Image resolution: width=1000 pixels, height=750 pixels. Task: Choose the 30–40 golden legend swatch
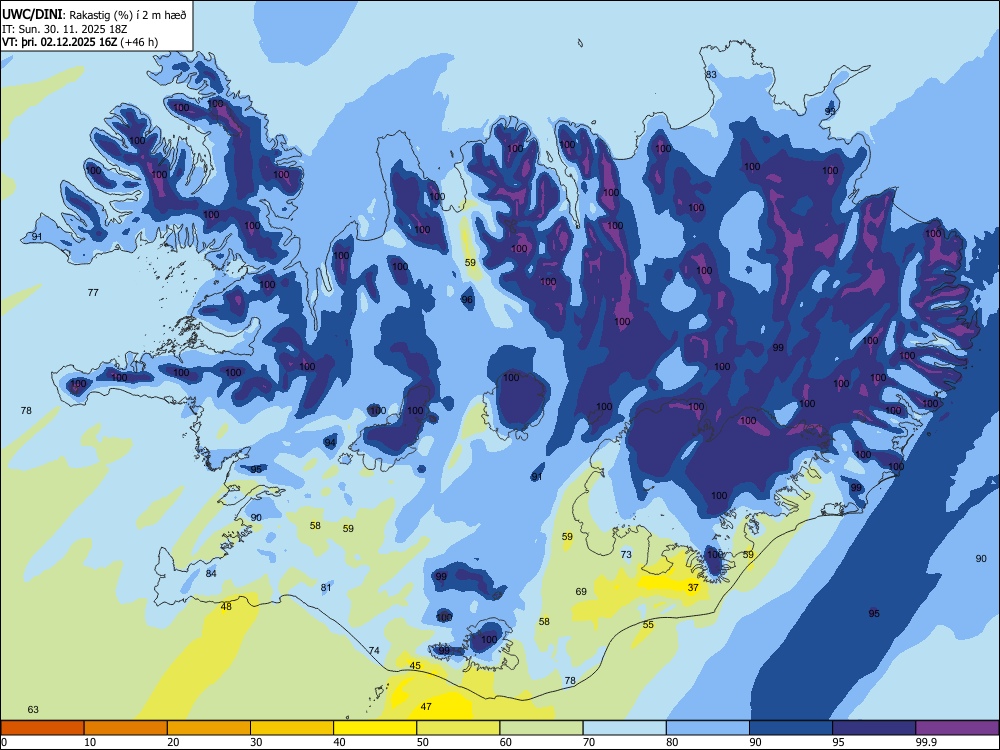[292, 728]
